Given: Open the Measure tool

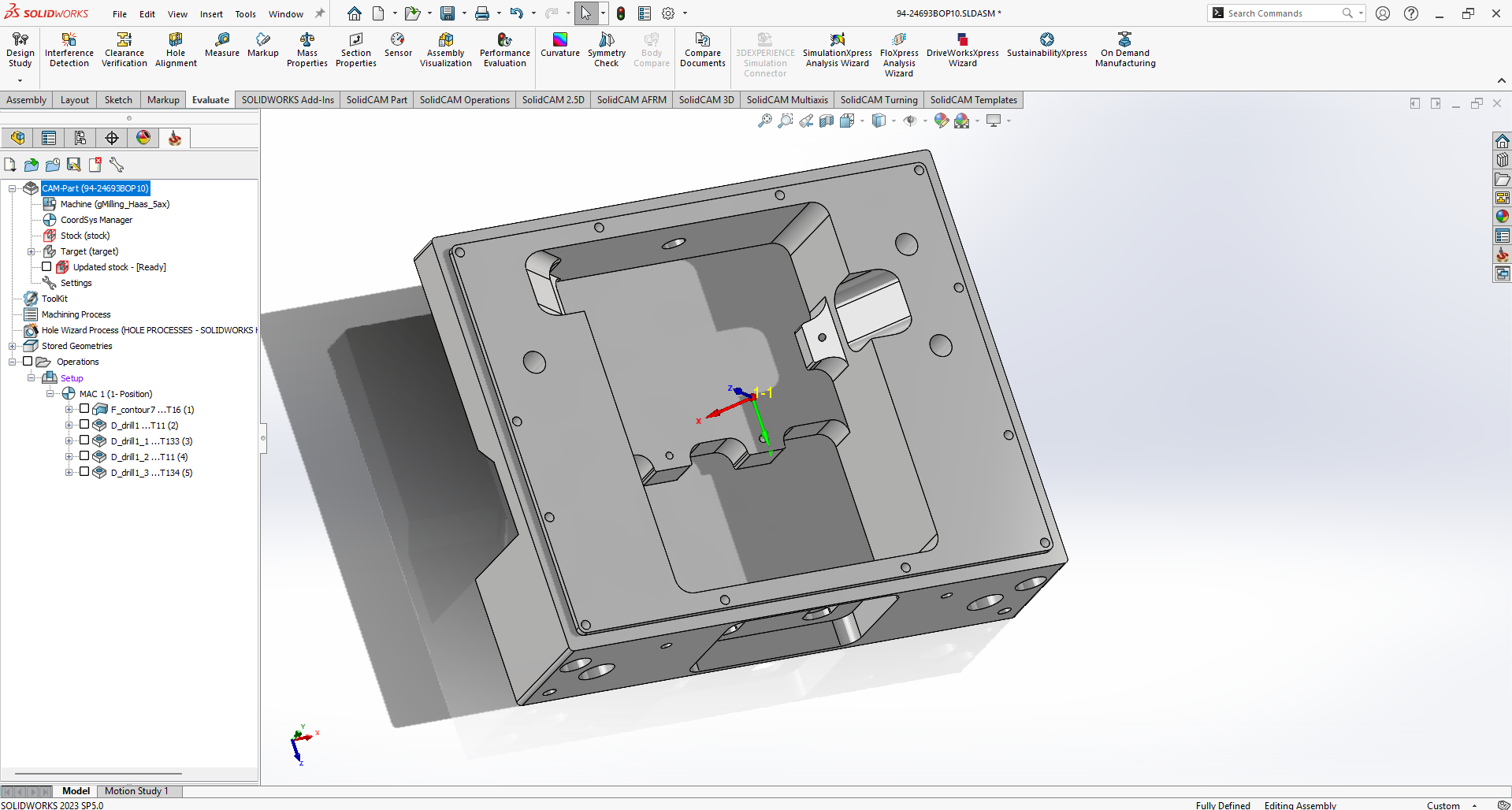Looking at the screenshot, I should [x=221, y=47].
